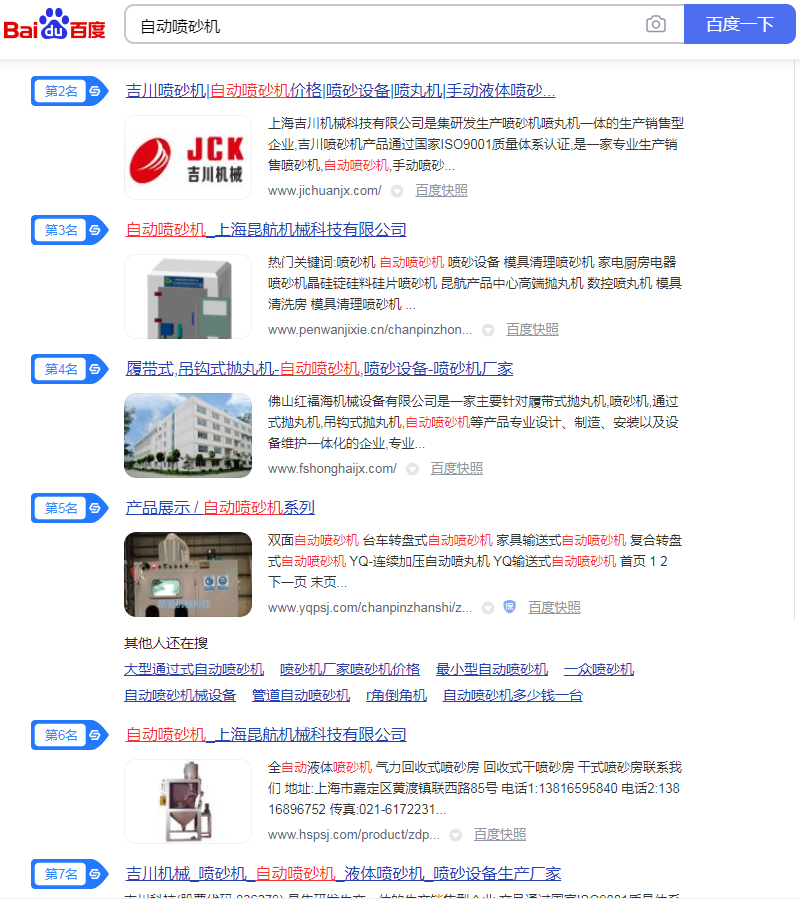Open result 产品展示 / 自动喷砂机系列
Image resolution: width=800 pixels, height=900 pixels.
point(220,507)
